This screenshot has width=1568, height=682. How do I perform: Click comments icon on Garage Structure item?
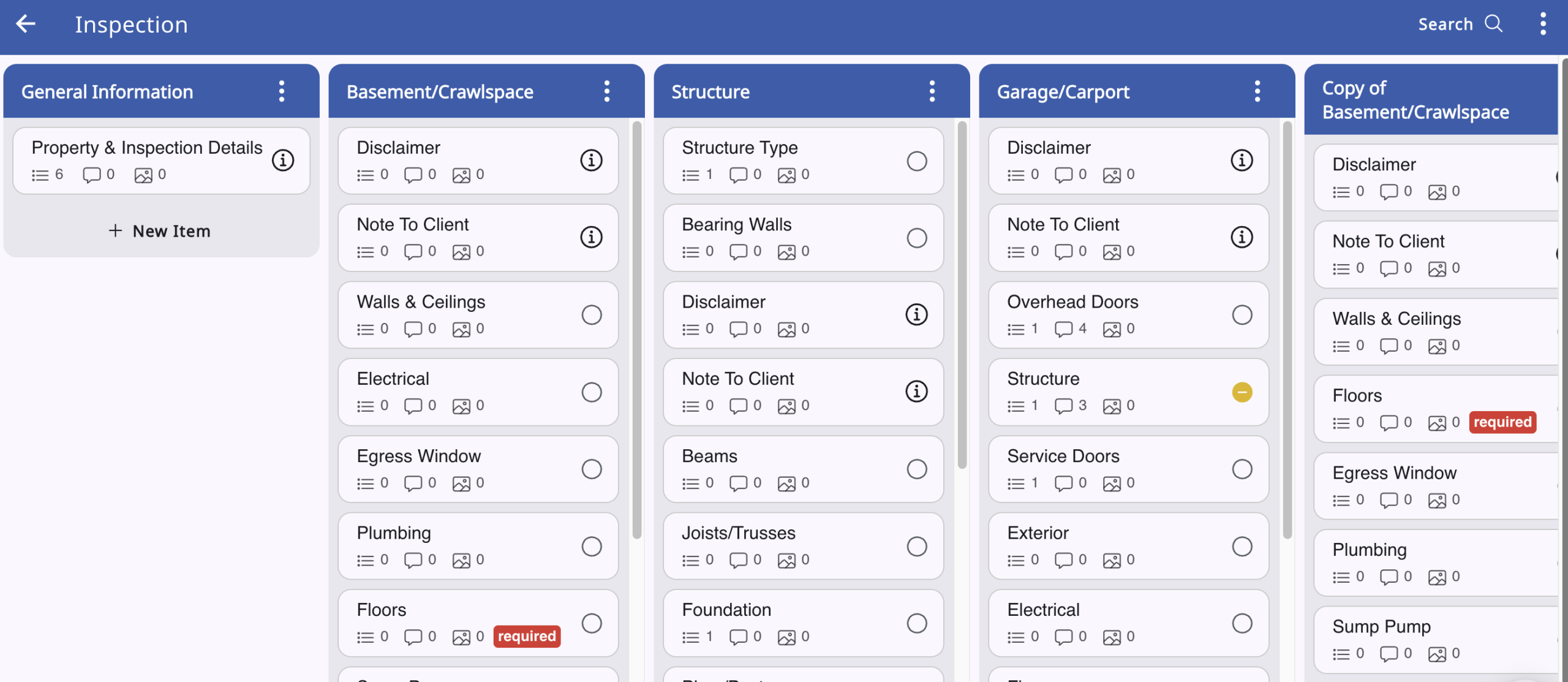(1063, 406)
